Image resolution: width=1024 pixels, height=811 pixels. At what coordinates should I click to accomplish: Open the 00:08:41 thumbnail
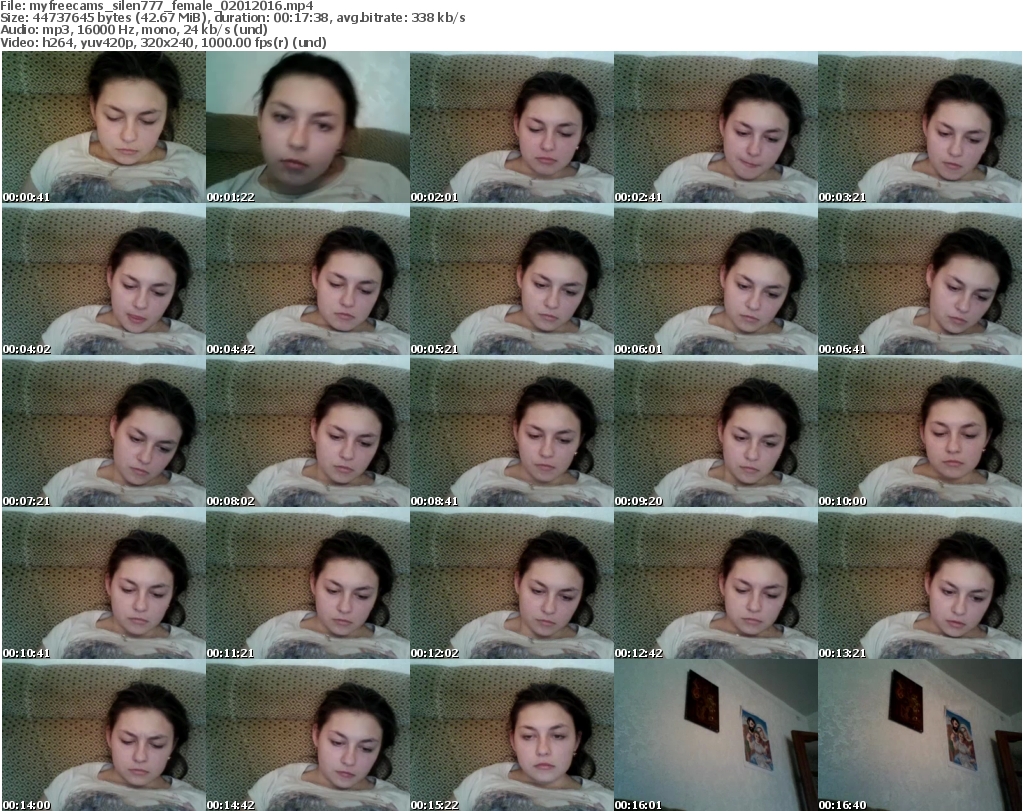[x=511, y=432]
